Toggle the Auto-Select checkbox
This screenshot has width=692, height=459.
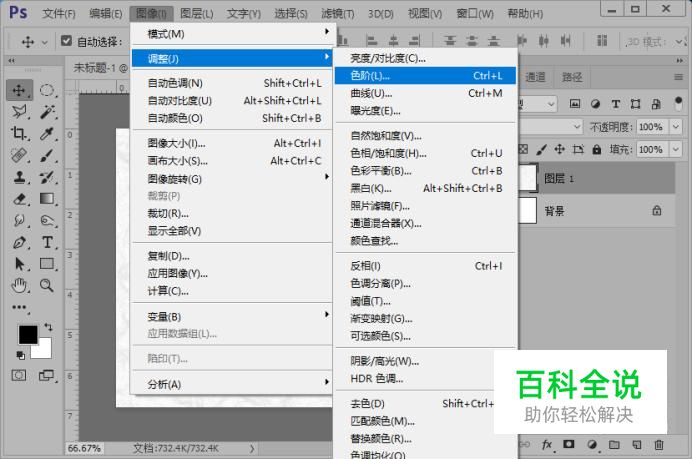[66, 41]
